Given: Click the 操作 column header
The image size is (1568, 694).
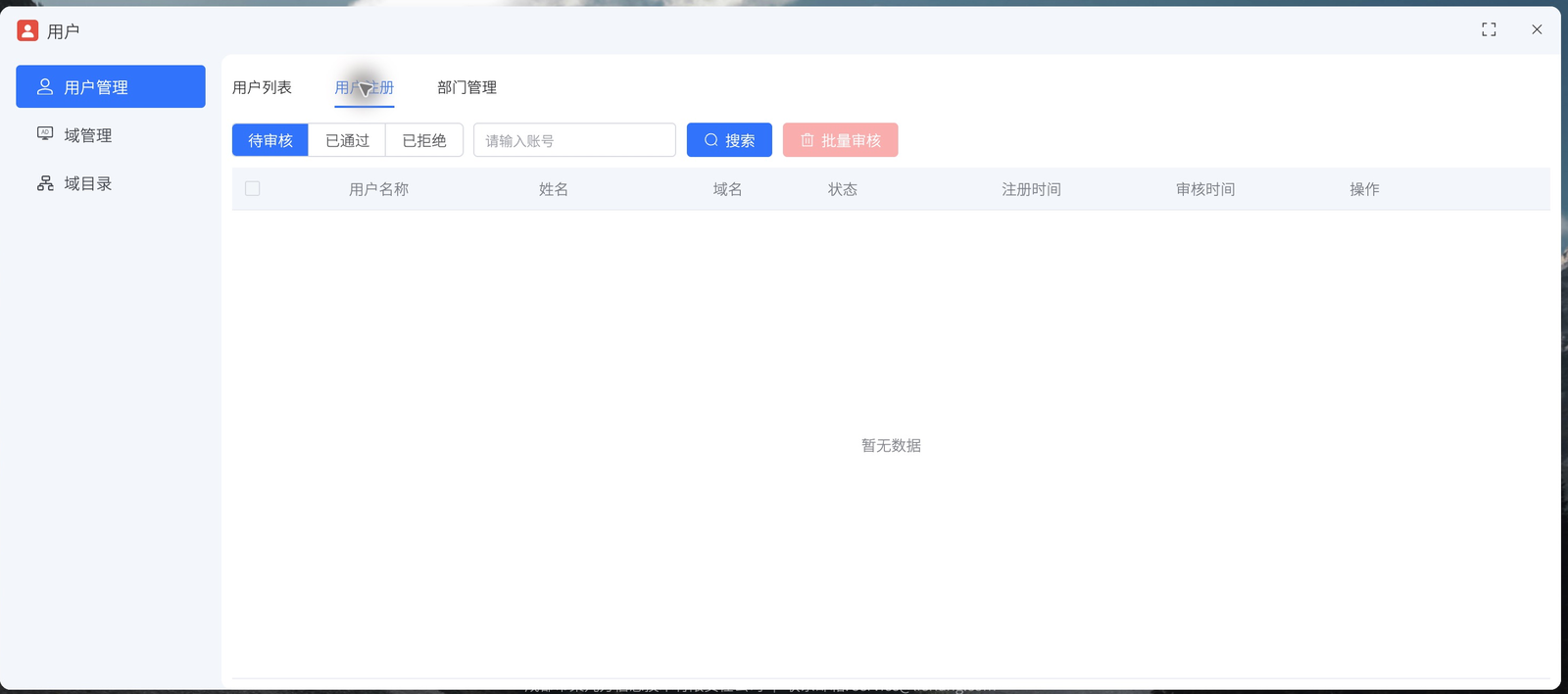Looking at the screenshot, I should click(x=1364, y=189).
